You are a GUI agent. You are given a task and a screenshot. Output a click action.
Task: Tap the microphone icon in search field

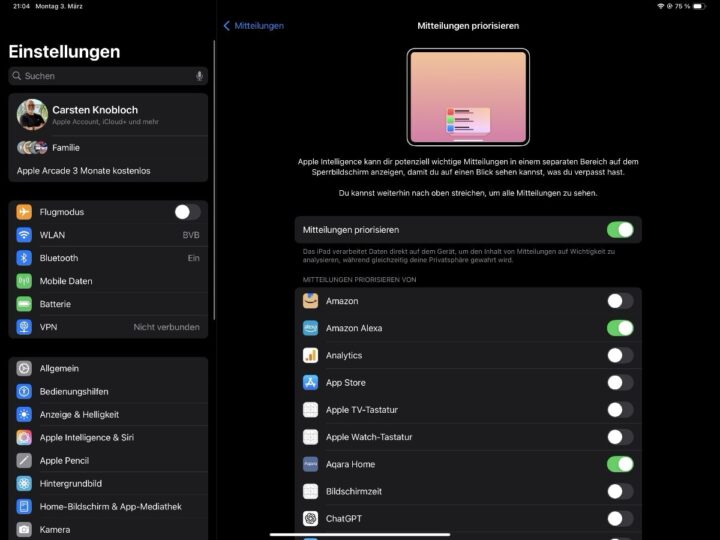coord(199,76)
